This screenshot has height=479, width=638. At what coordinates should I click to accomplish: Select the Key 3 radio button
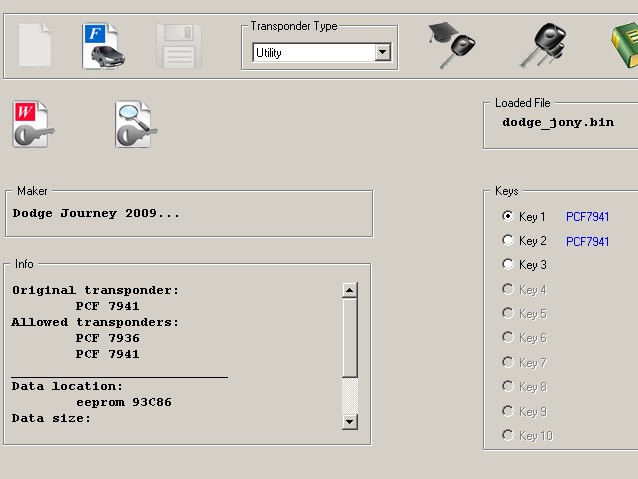507,264
